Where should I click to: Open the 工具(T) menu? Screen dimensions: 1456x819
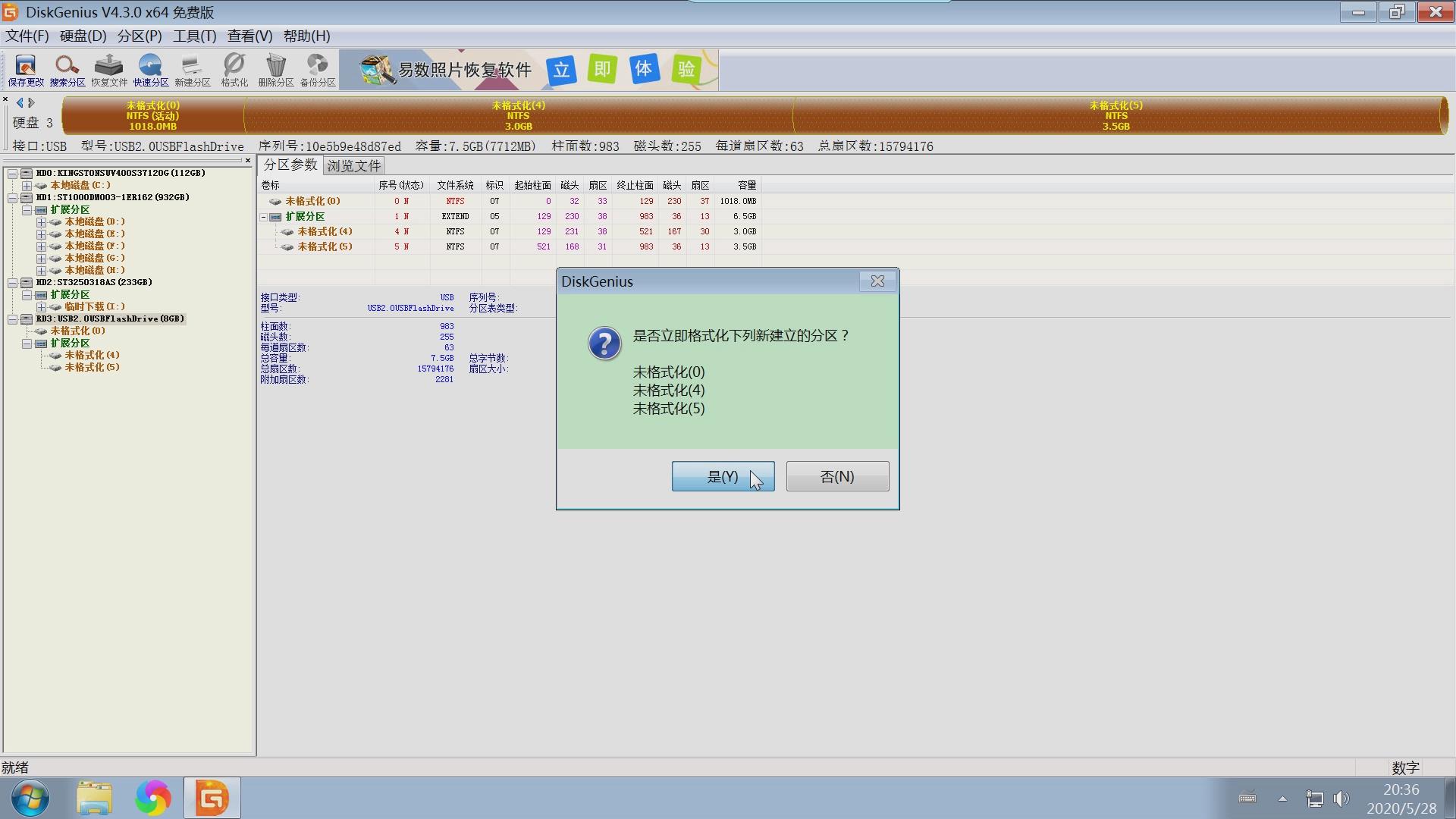pos(194,36)
